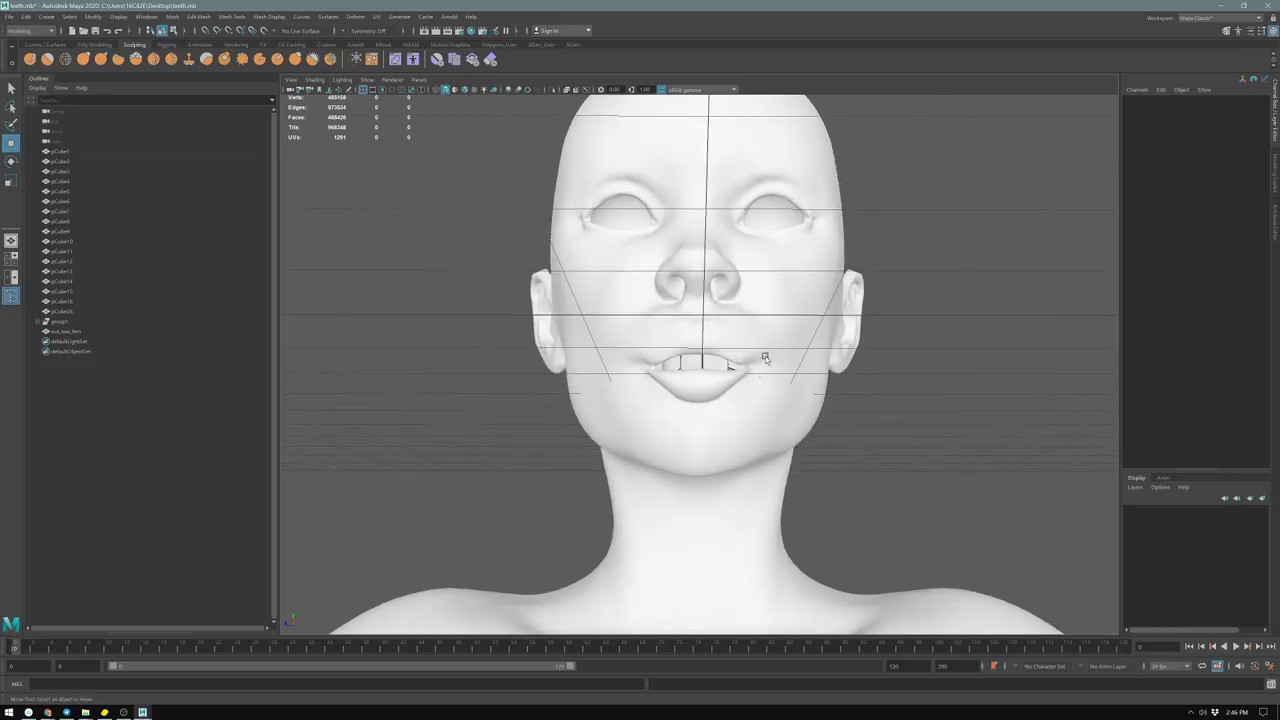Screen dimensions: 1280x720
Task: Activate the Select tool arrow in toolbox
Action: (x=11, y=88)
